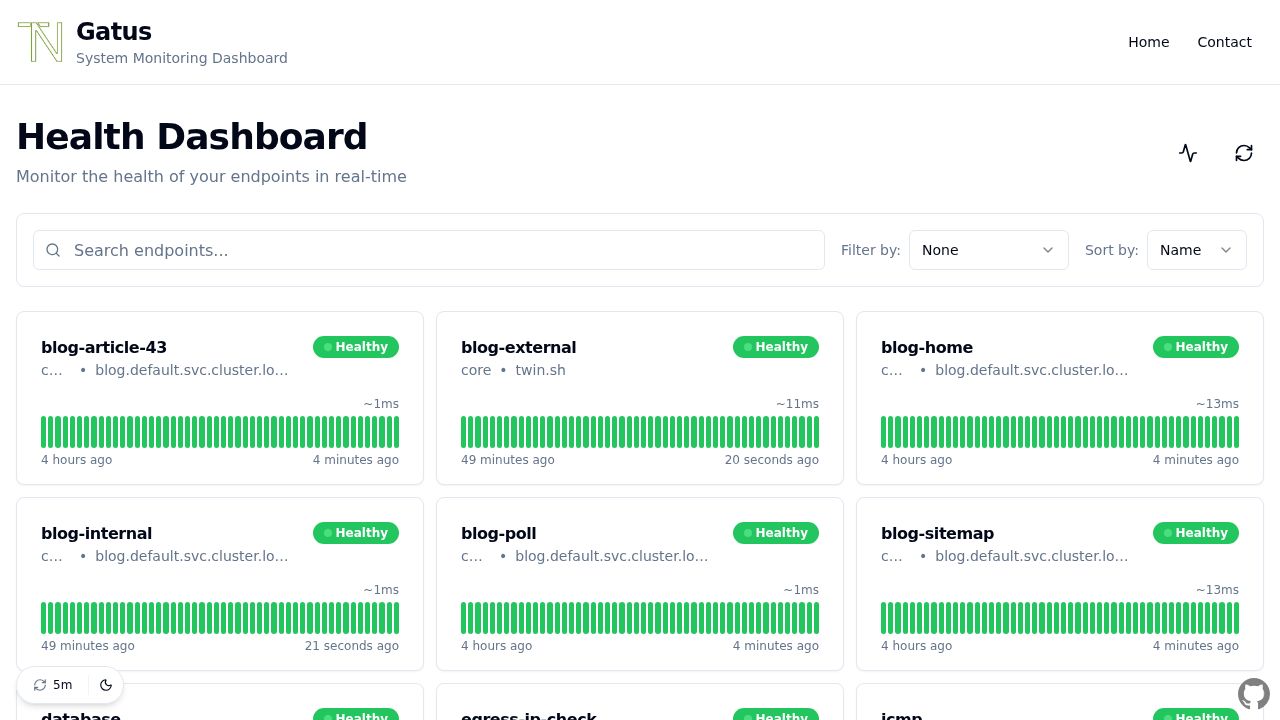Click the ~11ms response time on blog-external
Image resolution: width=1280 pixels, height=720 pixels.
(797, 404)
